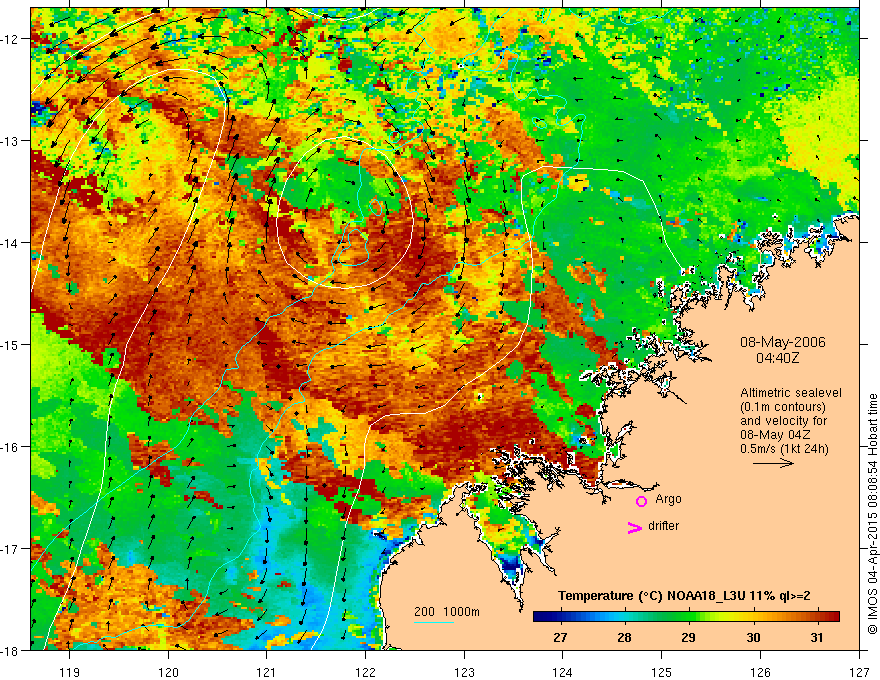Click the colorbar tick label 29
The image size is (880, 680).
(x=688, y=637)
